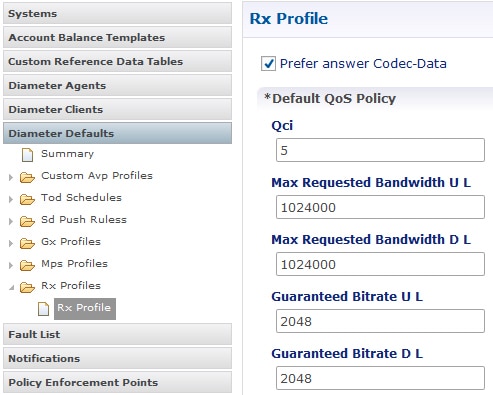Click the Custom Avp Profiles folder icon
Image resolution: width=493 pixels, height=395 pixels.
(x=27, y=177)
